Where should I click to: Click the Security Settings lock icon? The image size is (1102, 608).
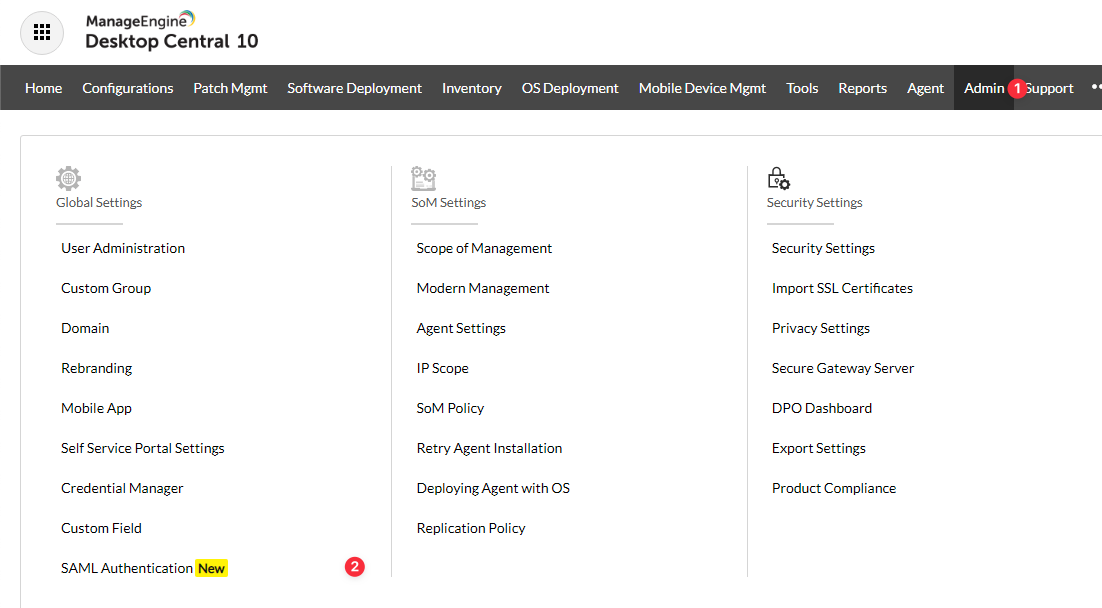click(x=778, y=179)
